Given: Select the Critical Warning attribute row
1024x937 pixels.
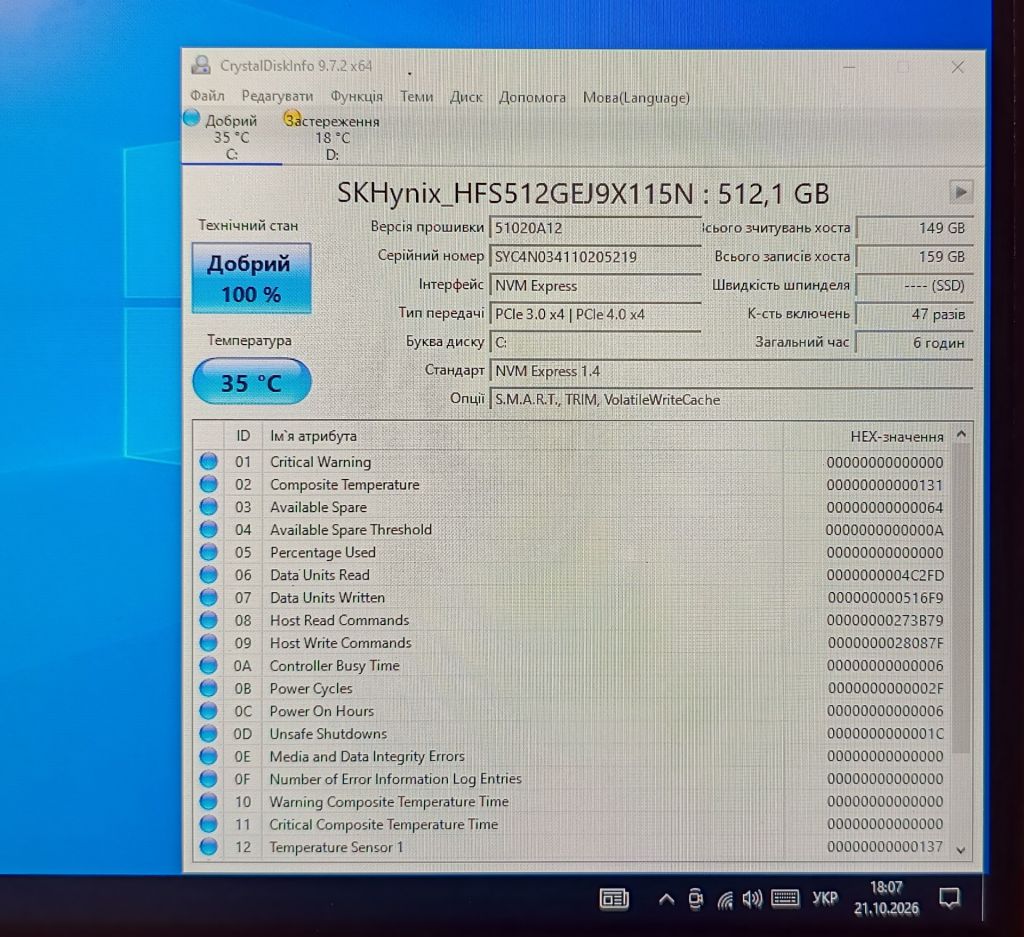Looking at the screenshot, I should (x=571, y=462).
